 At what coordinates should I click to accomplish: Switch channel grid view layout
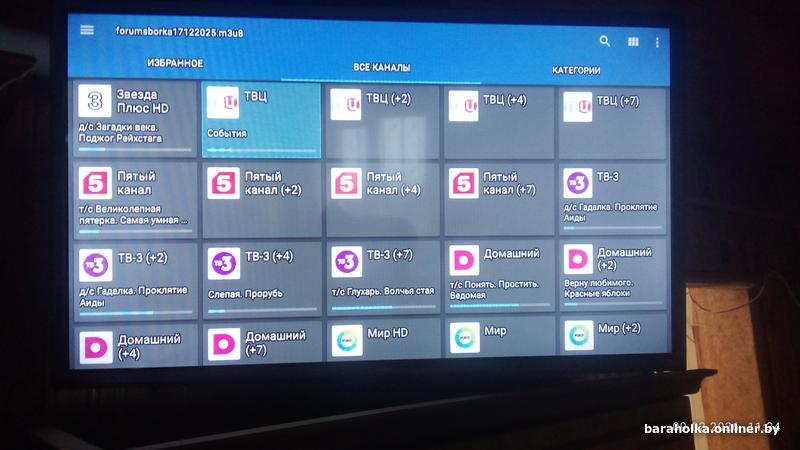coord(633,42)
